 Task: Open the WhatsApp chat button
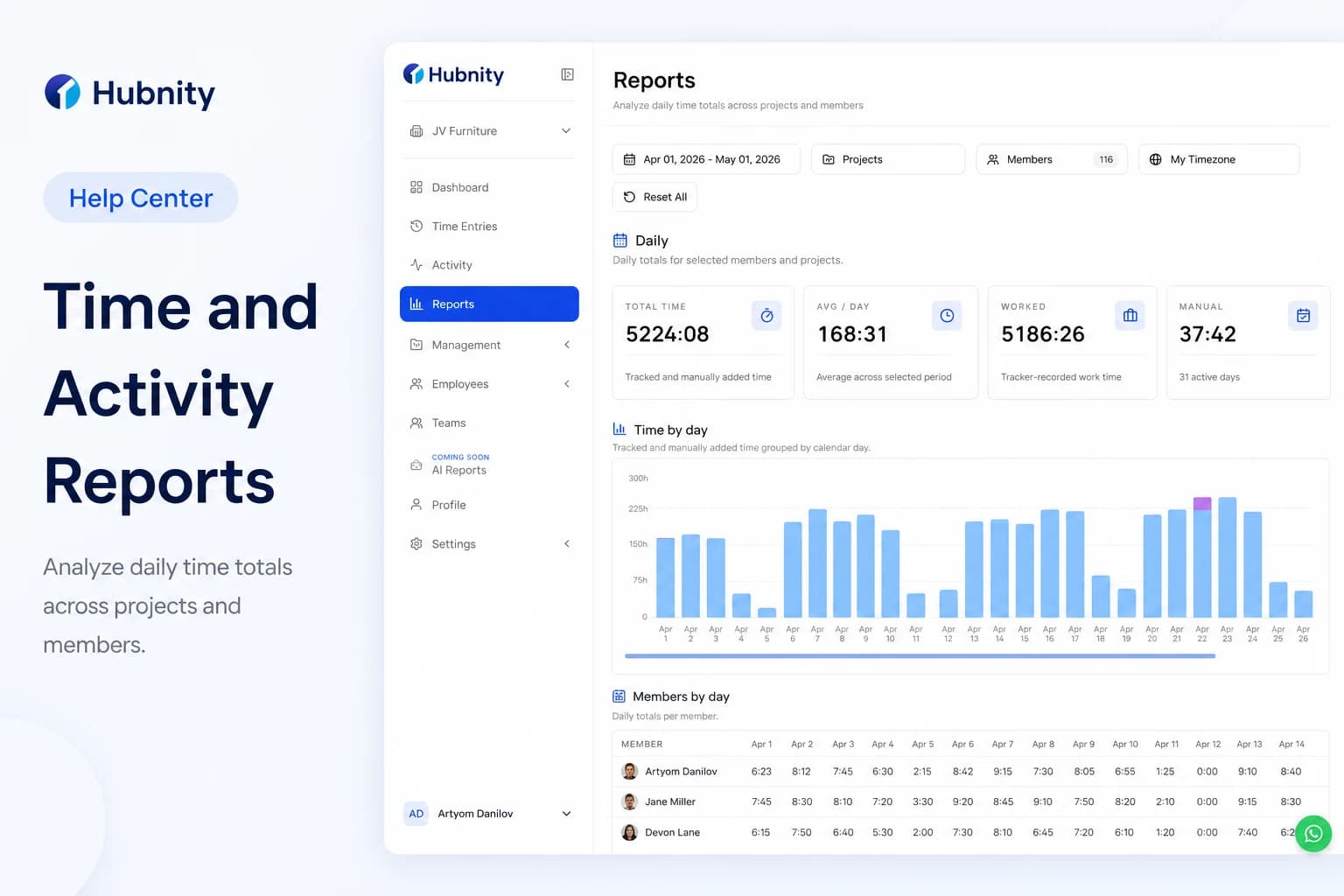[x=1313, y=834]
